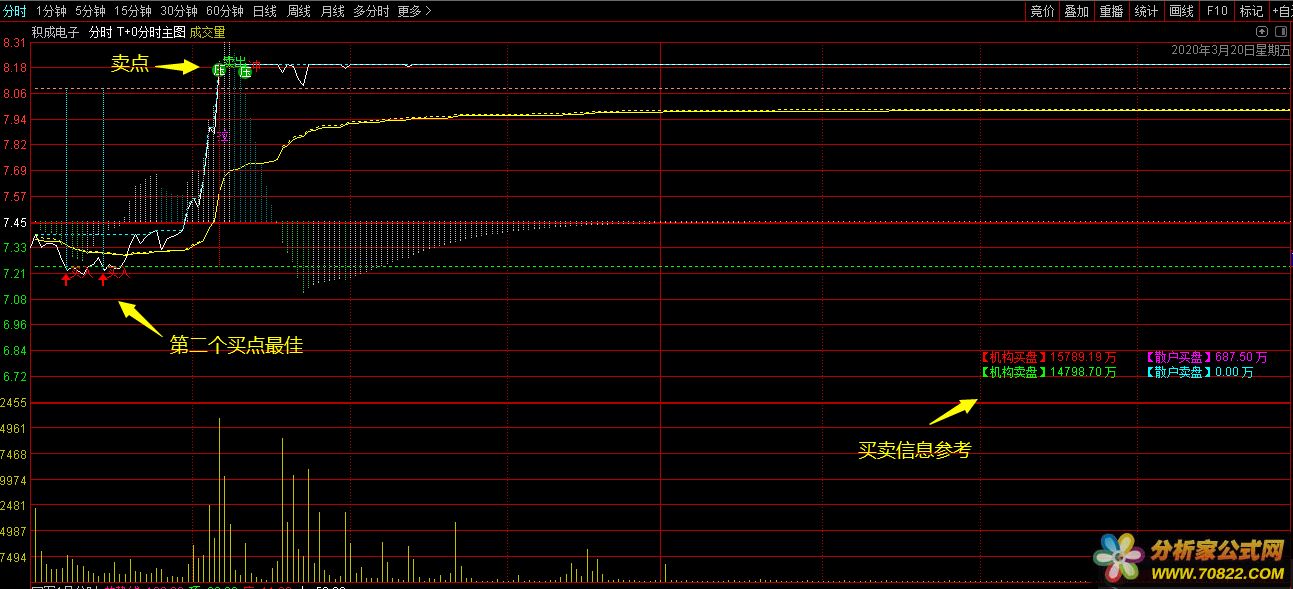The width and height of the screenshot is (1293, 589).
Task: Open the 画线 drawing tools
Action: coord(1181,11)
